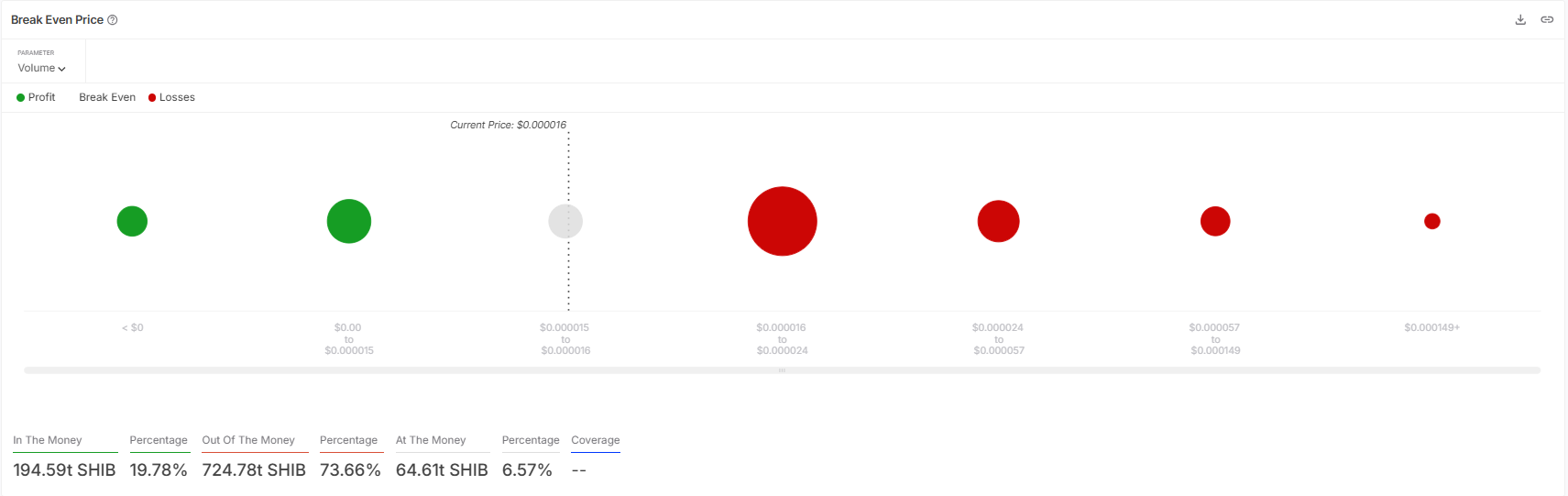
Task: Click the gray break even bubble
Action: [x=565, y=221]
